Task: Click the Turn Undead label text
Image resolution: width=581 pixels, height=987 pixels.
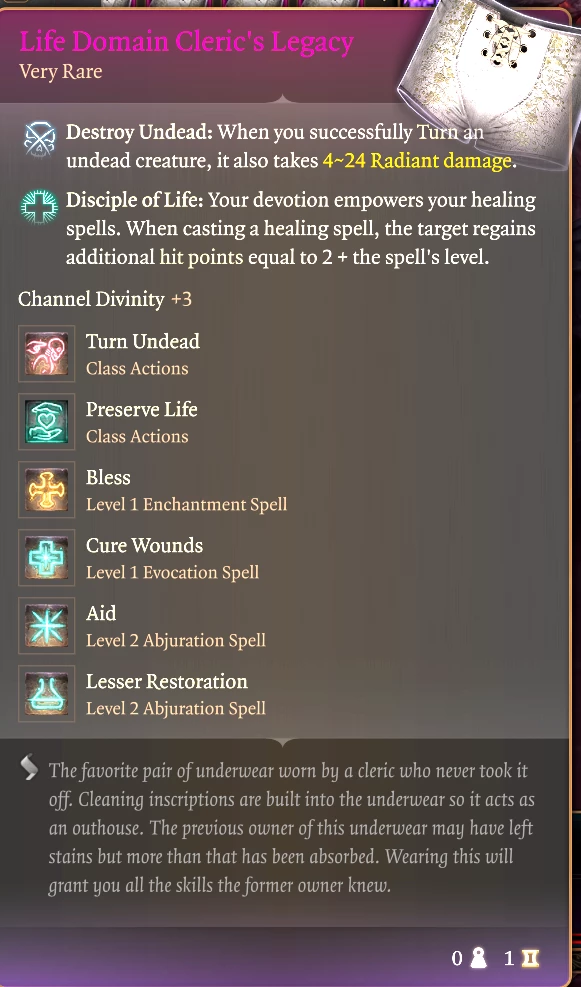Action: [x=143, y=341]
